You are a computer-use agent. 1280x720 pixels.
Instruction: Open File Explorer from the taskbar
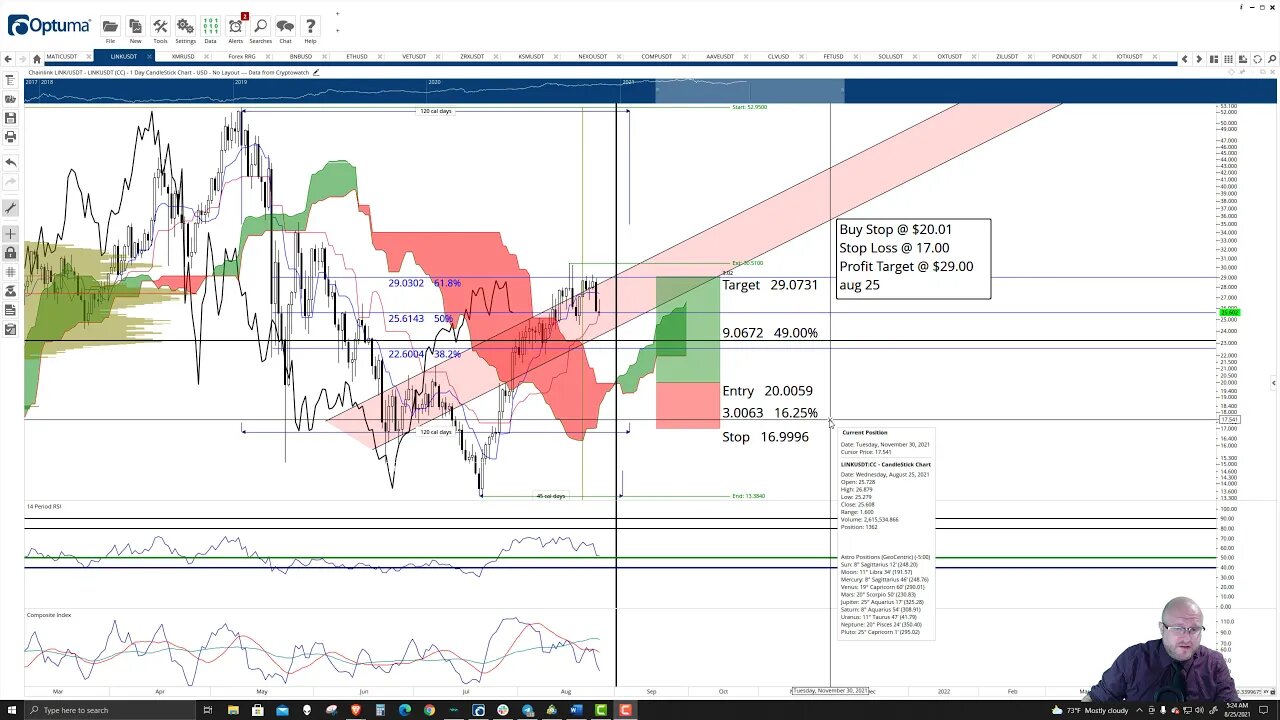coord(233,710)
